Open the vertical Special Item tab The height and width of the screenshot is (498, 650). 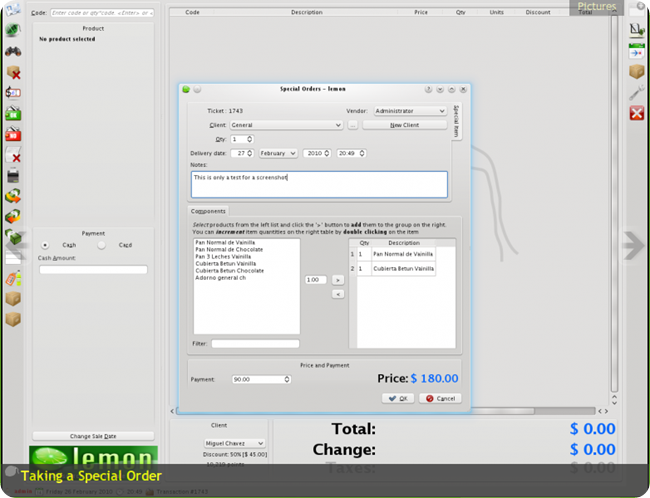(x=456, y=121)
